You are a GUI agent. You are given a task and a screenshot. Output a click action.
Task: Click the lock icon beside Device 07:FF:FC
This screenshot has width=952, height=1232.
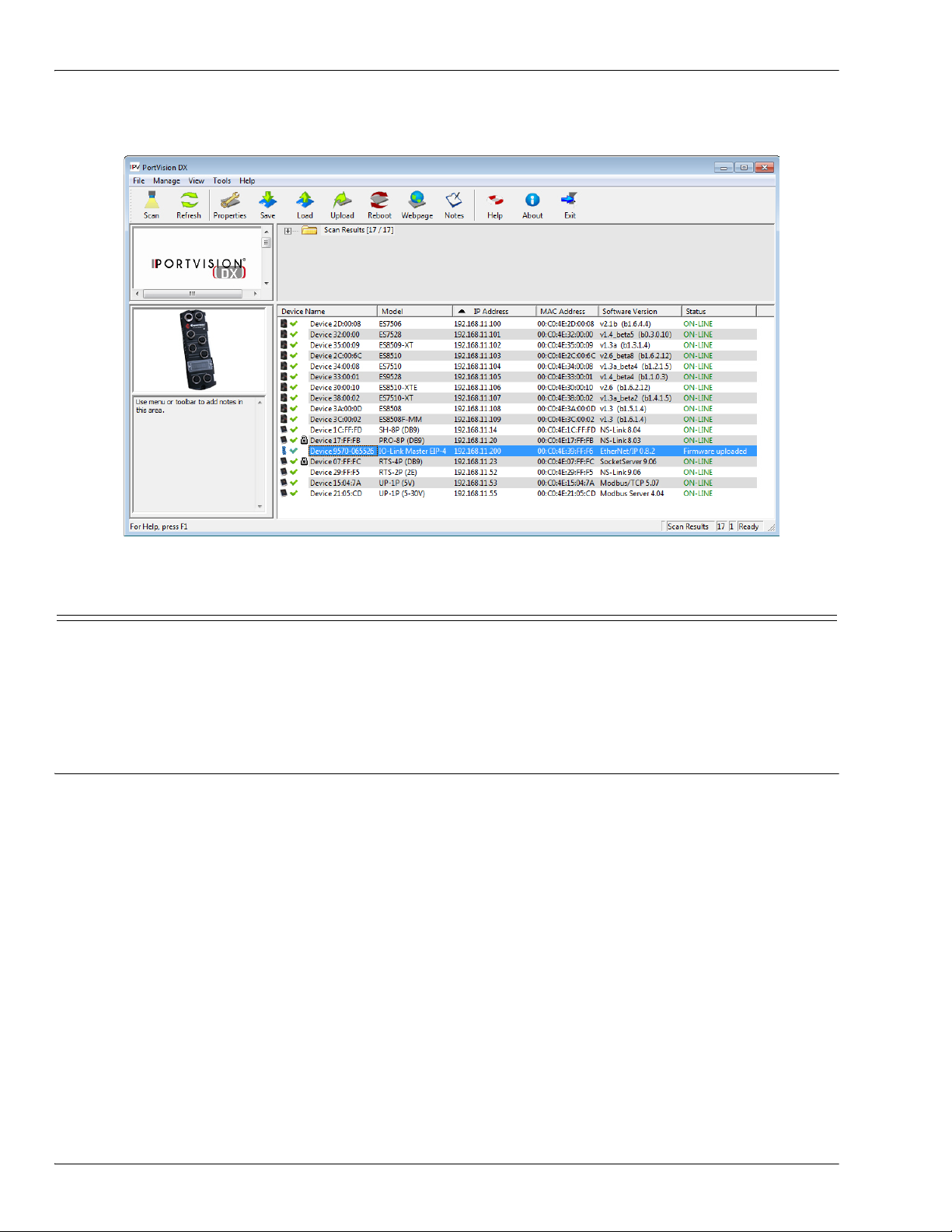(x=304, y=462)
